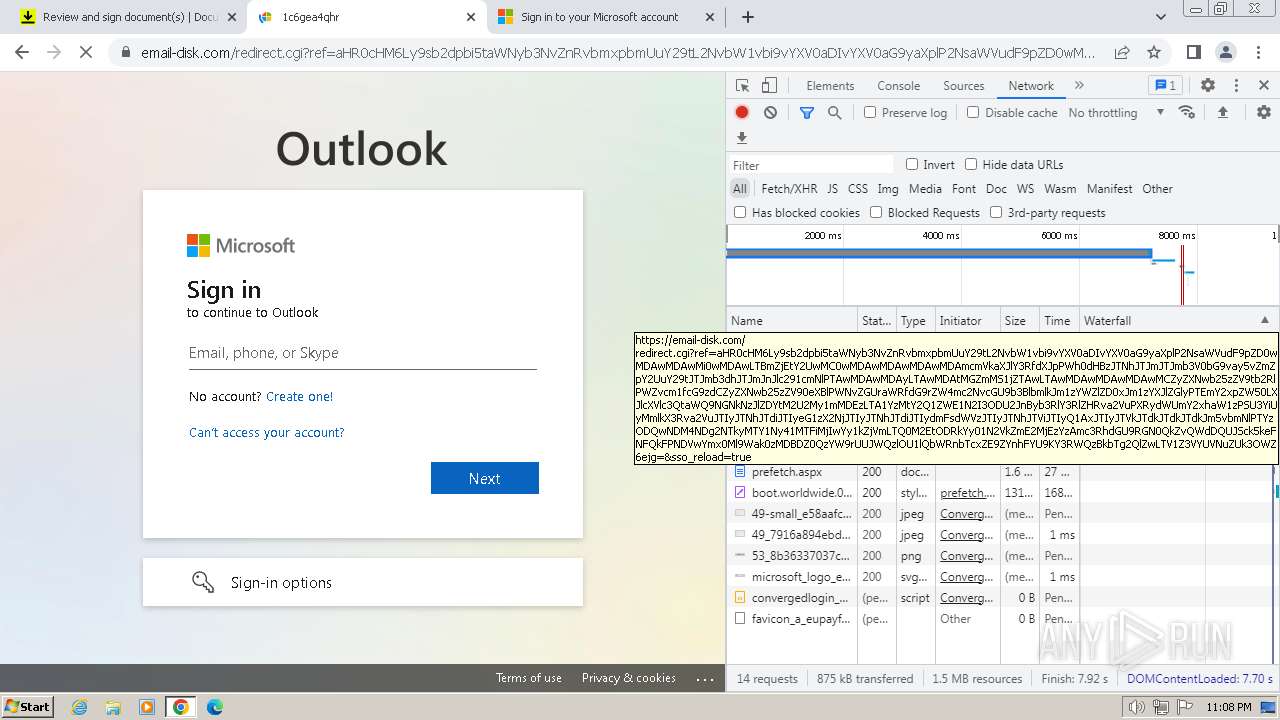This screenshot has height=720, width=1280.
Task: Import HAR file upload icon
Action: 1222,113
